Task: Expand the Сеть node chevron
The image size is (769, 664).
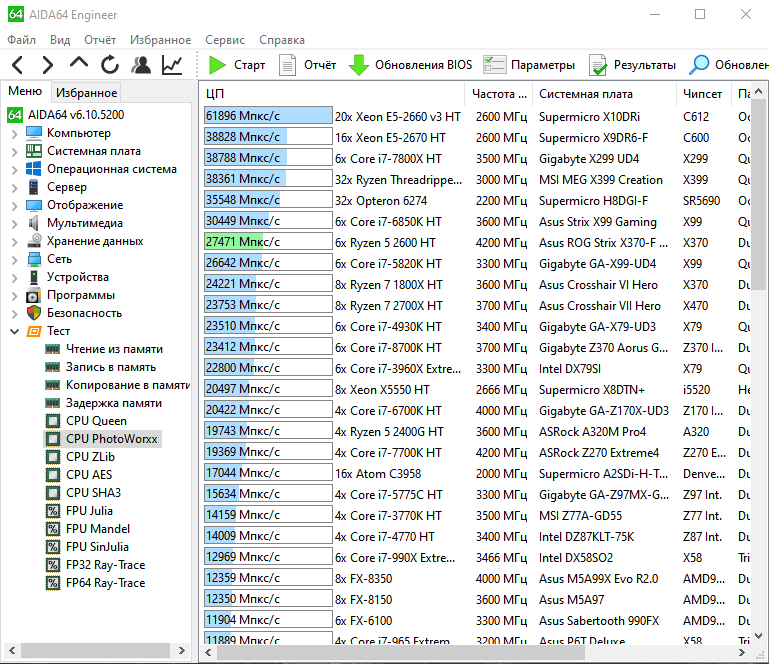Action: (x=15, y=259)
